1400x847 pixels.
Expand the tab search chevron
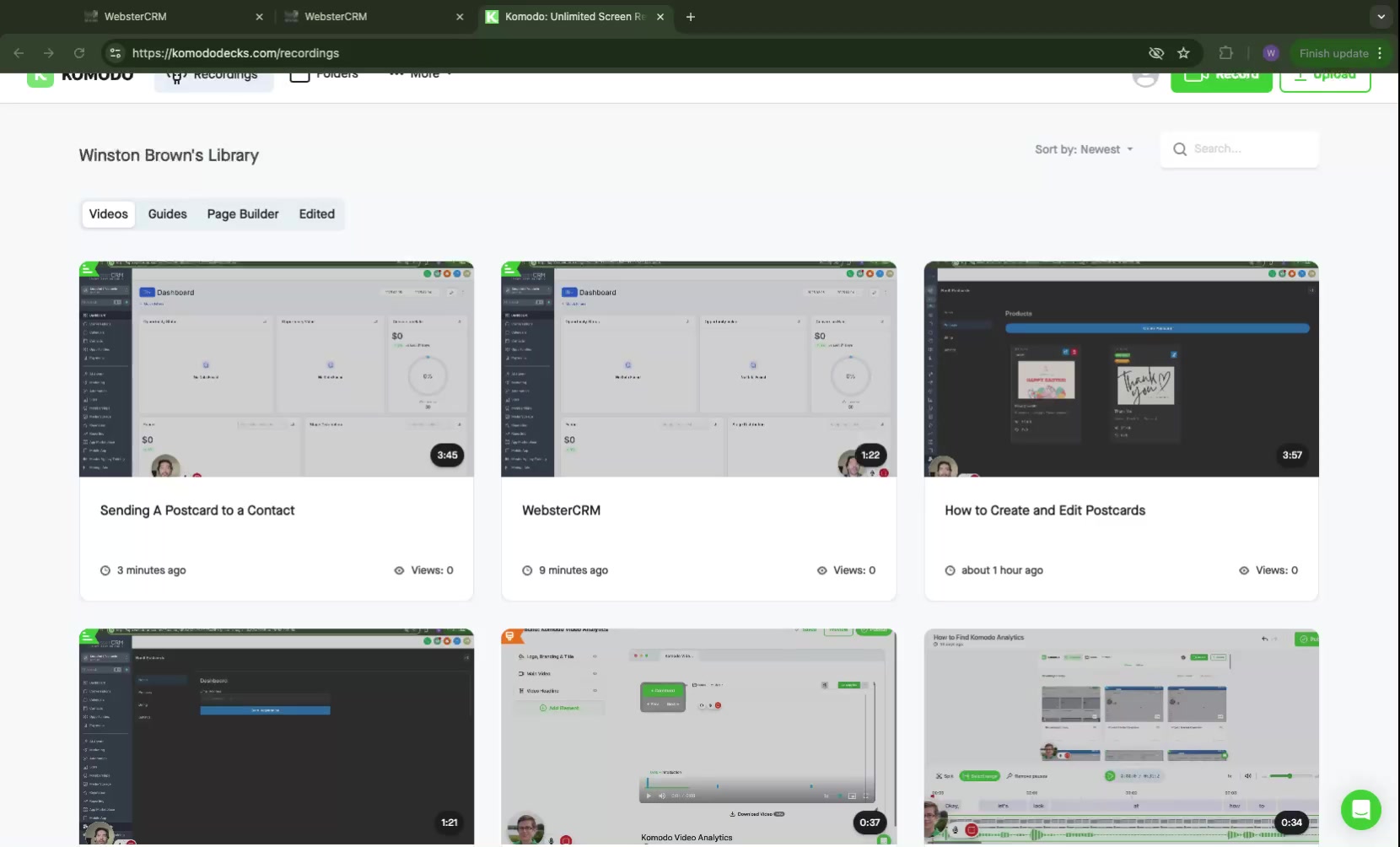click(1381, 17)
